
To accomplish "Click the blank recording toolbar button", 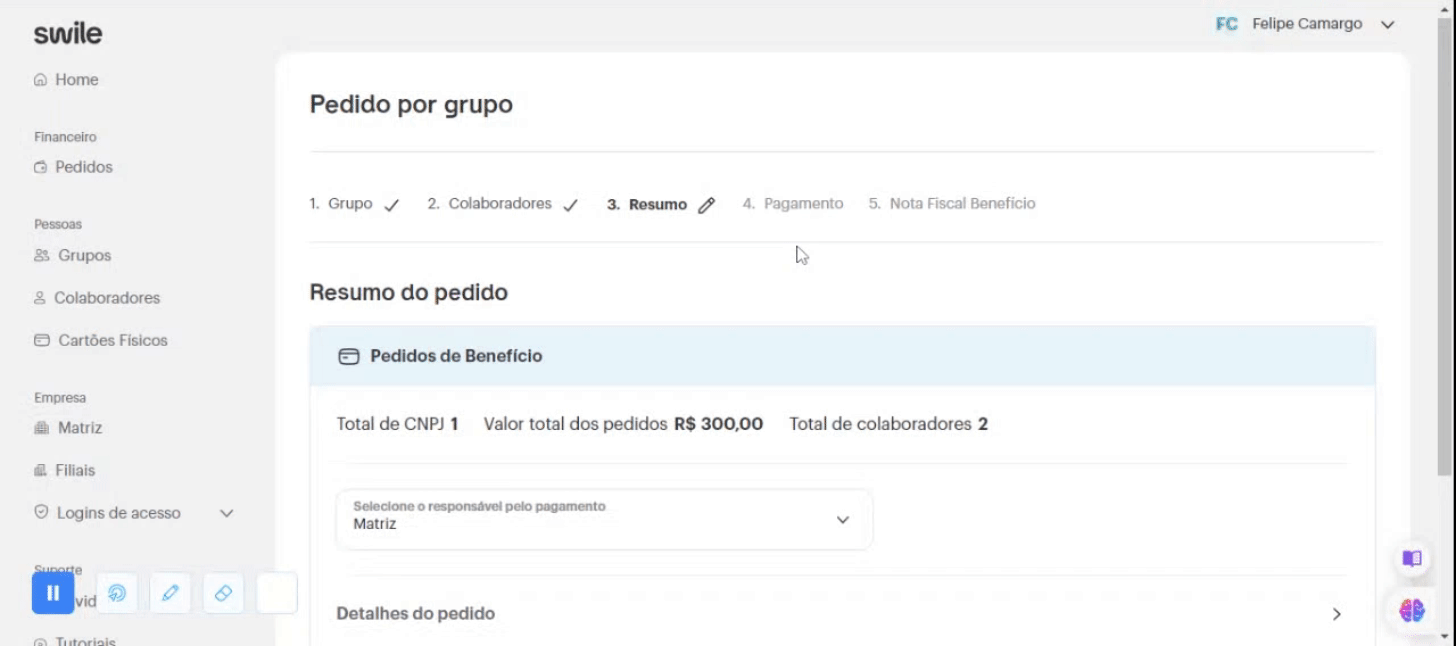I will (x=277, y=593).
